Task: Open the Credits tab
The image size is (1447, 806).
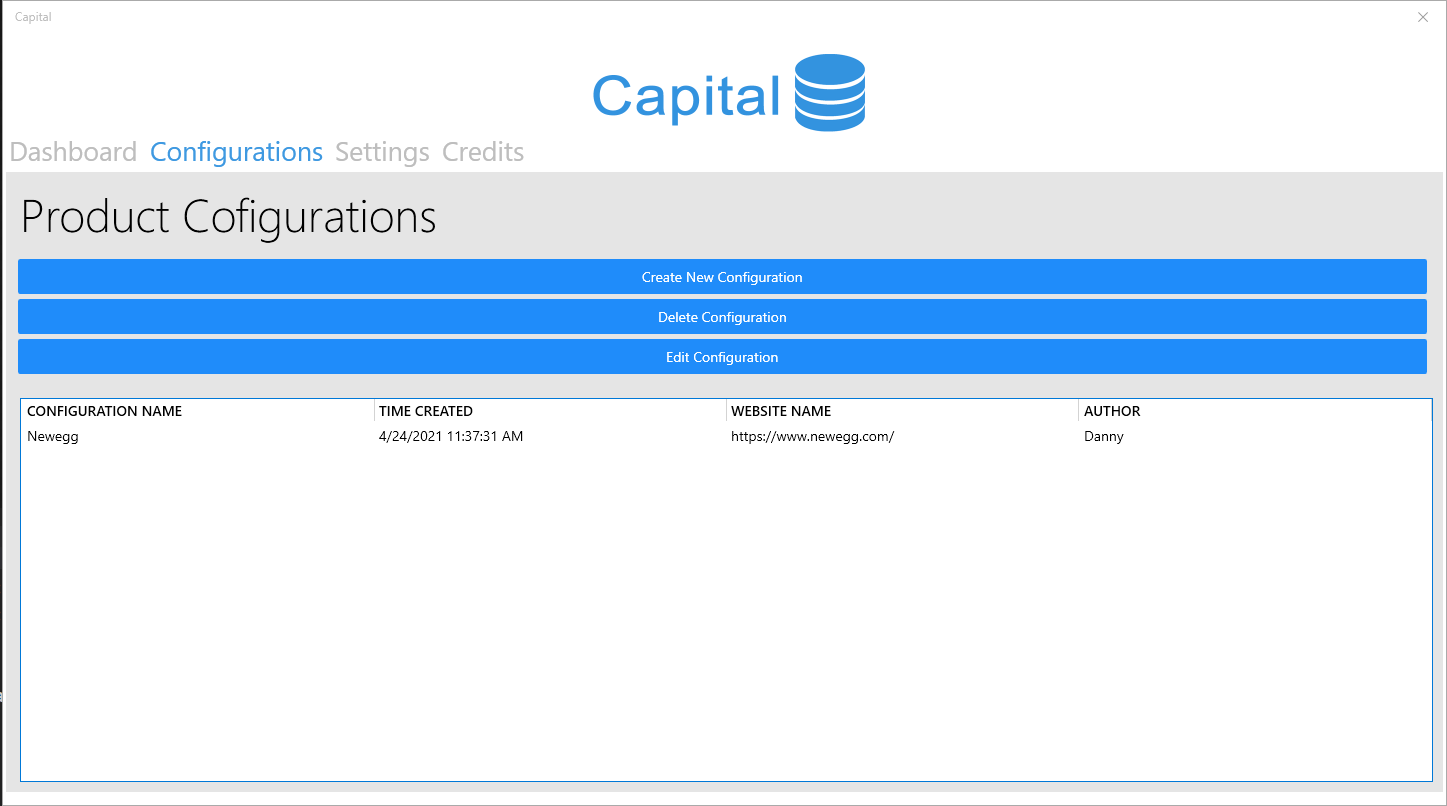Action: point(483,152)
